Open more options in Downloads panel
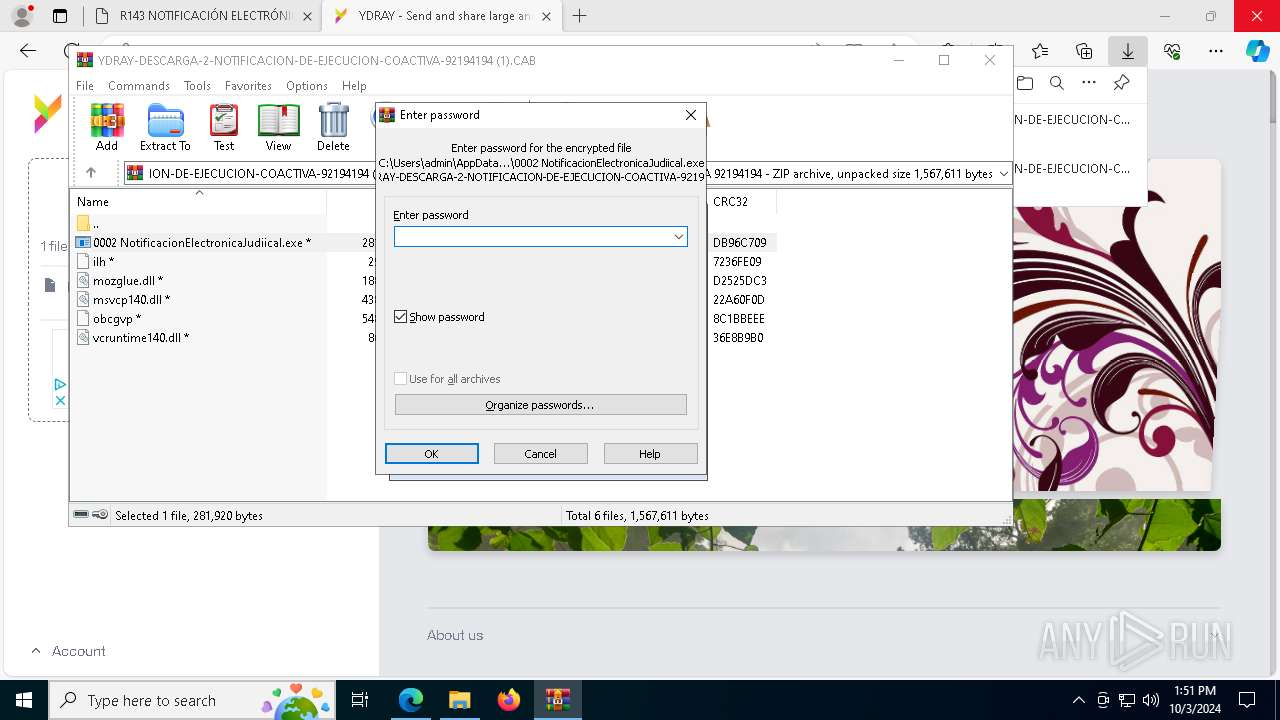This screenshot has width=1280, height=720. coord(1089,83)
